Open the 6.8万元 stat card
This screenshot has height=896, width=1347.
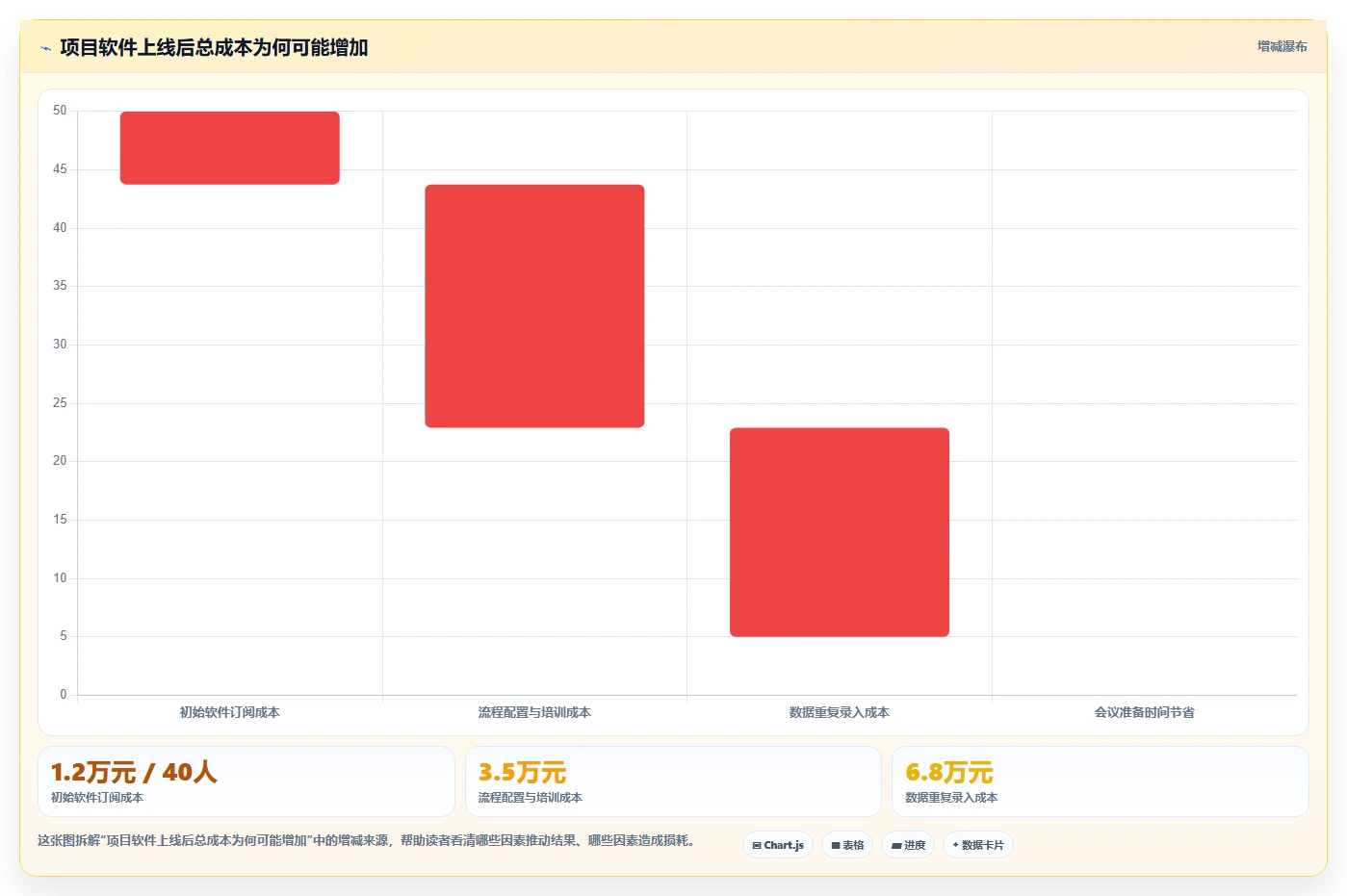pyautogui.click(x=1100, y=781)
